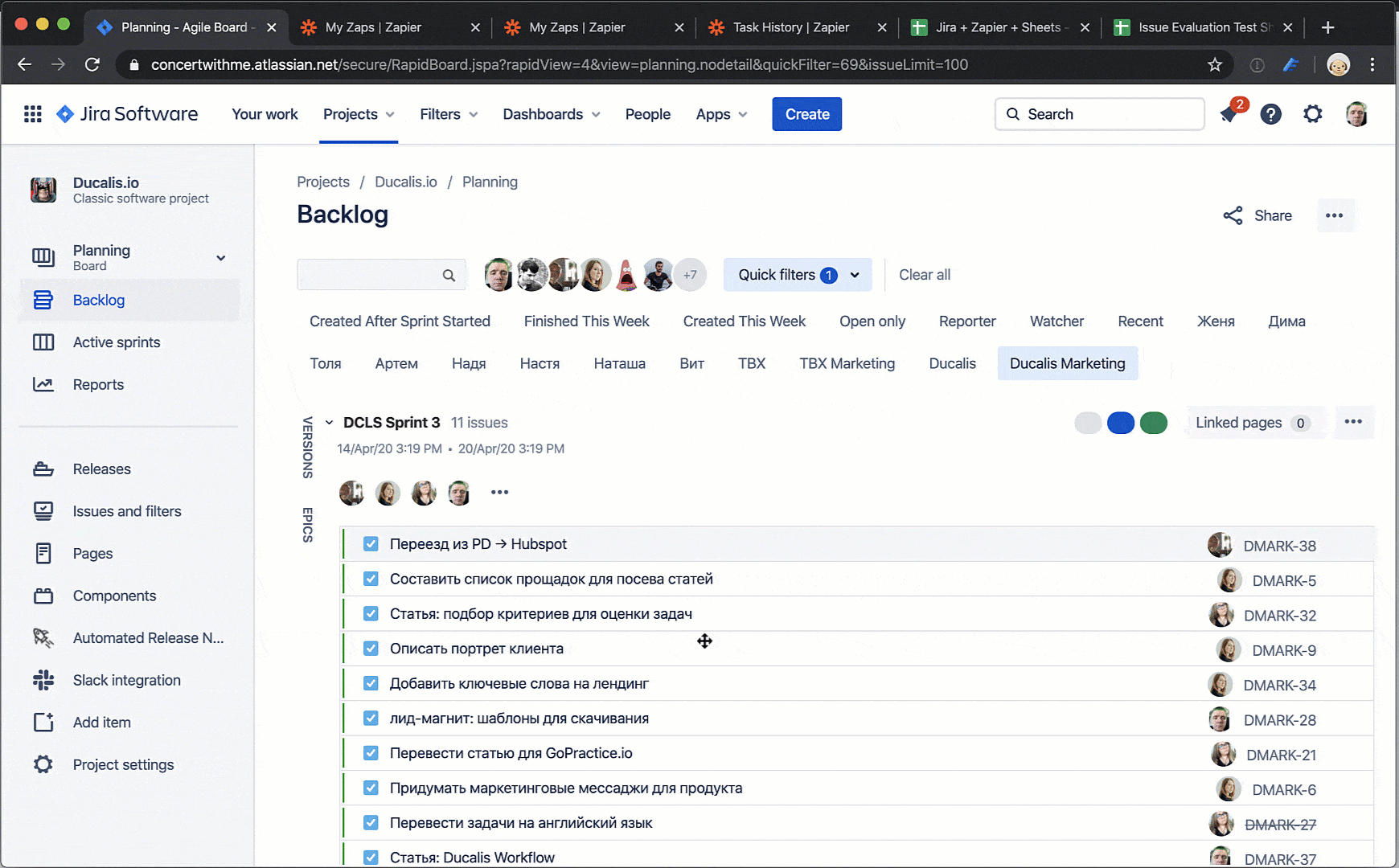The image size is (1399, 868).
Task: Click the backlog search input field
Action: pyautogui.click(x=381, y=275)
